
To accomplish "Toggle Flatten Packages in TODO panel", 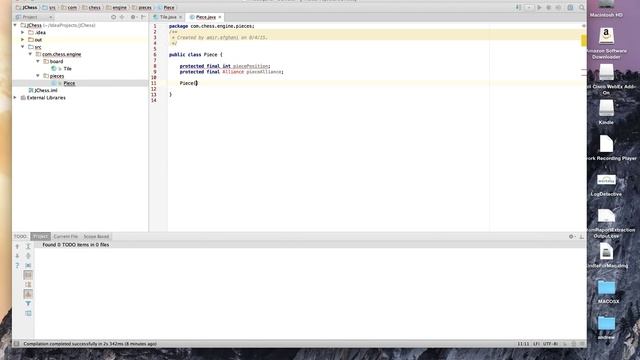I will 28,294.
